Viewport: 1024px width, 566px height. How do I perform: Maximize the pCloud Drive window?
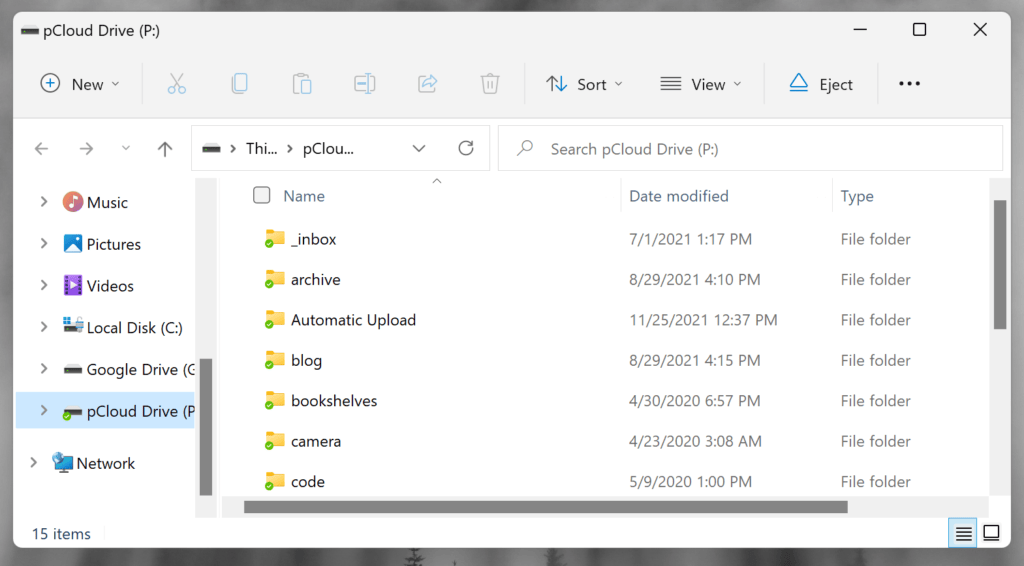920,29
